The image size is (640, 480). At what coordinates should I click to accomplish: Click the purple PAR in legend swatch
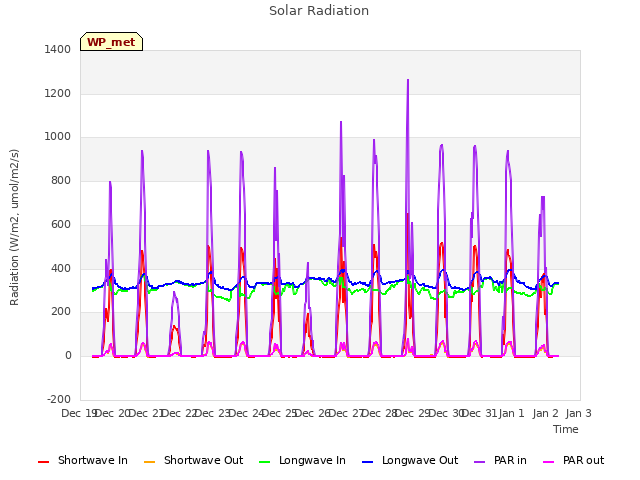[x=480, y=462]
